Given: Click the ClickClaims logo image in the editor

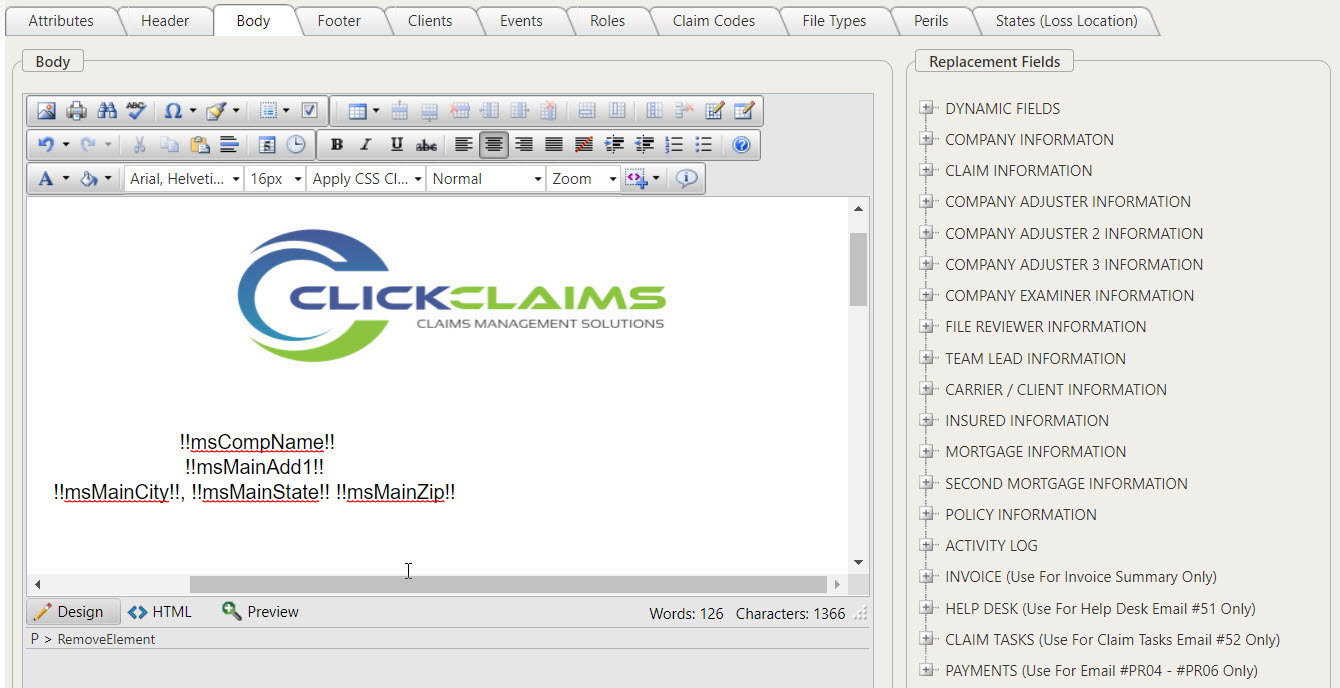Looking at the screenshot, I should click(x=451, y=295).
